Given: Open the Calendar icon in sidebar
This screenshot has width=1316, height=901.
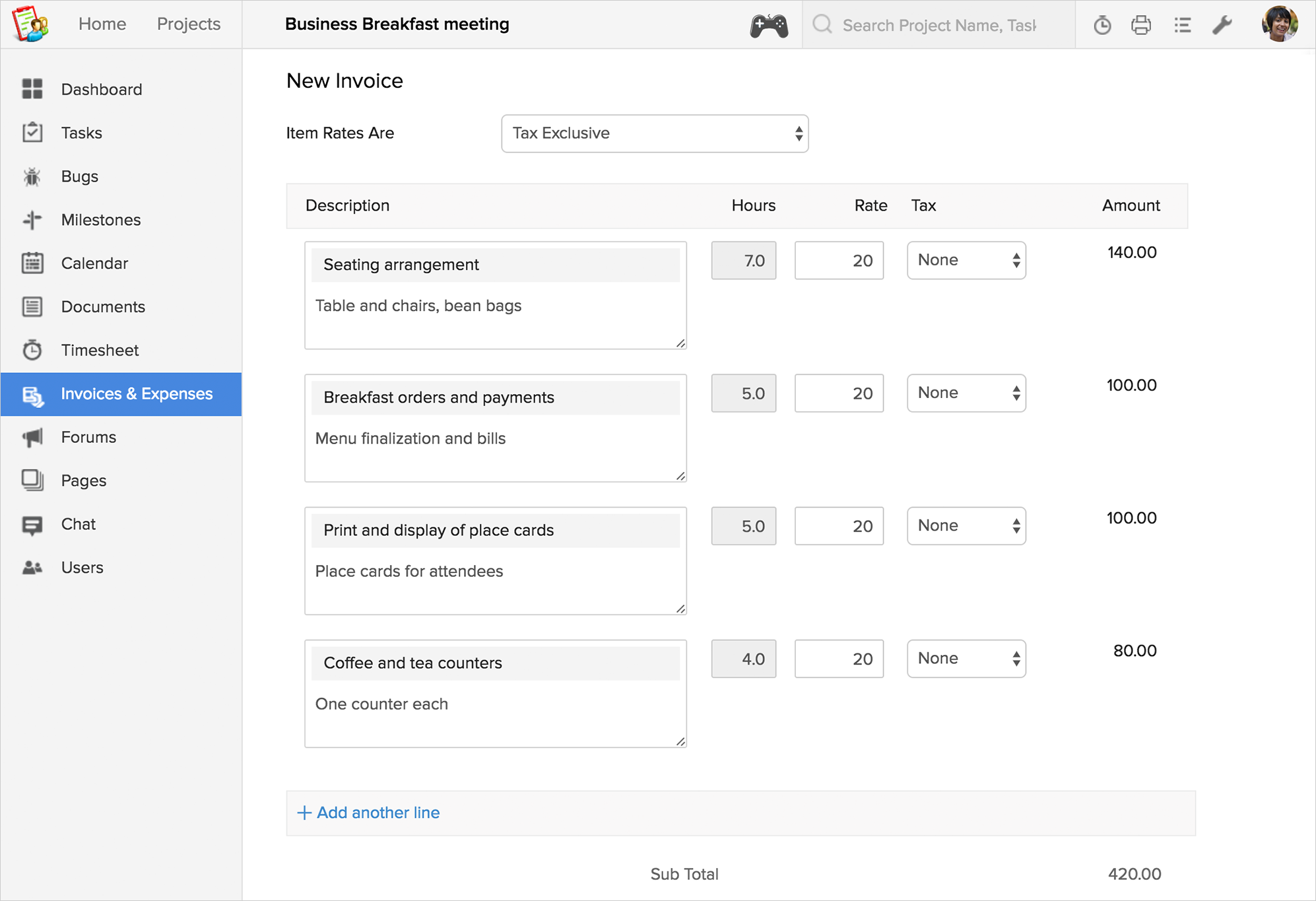Looking at the screenshot, I should pyautogui.click(x=32, y=263).
